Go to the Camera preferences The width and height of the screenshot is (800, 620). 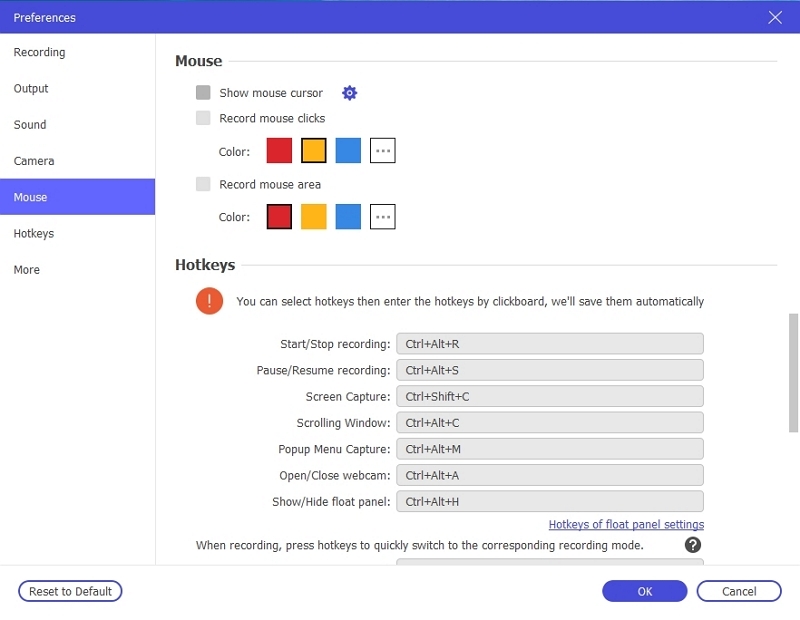[x=34, y=161]
